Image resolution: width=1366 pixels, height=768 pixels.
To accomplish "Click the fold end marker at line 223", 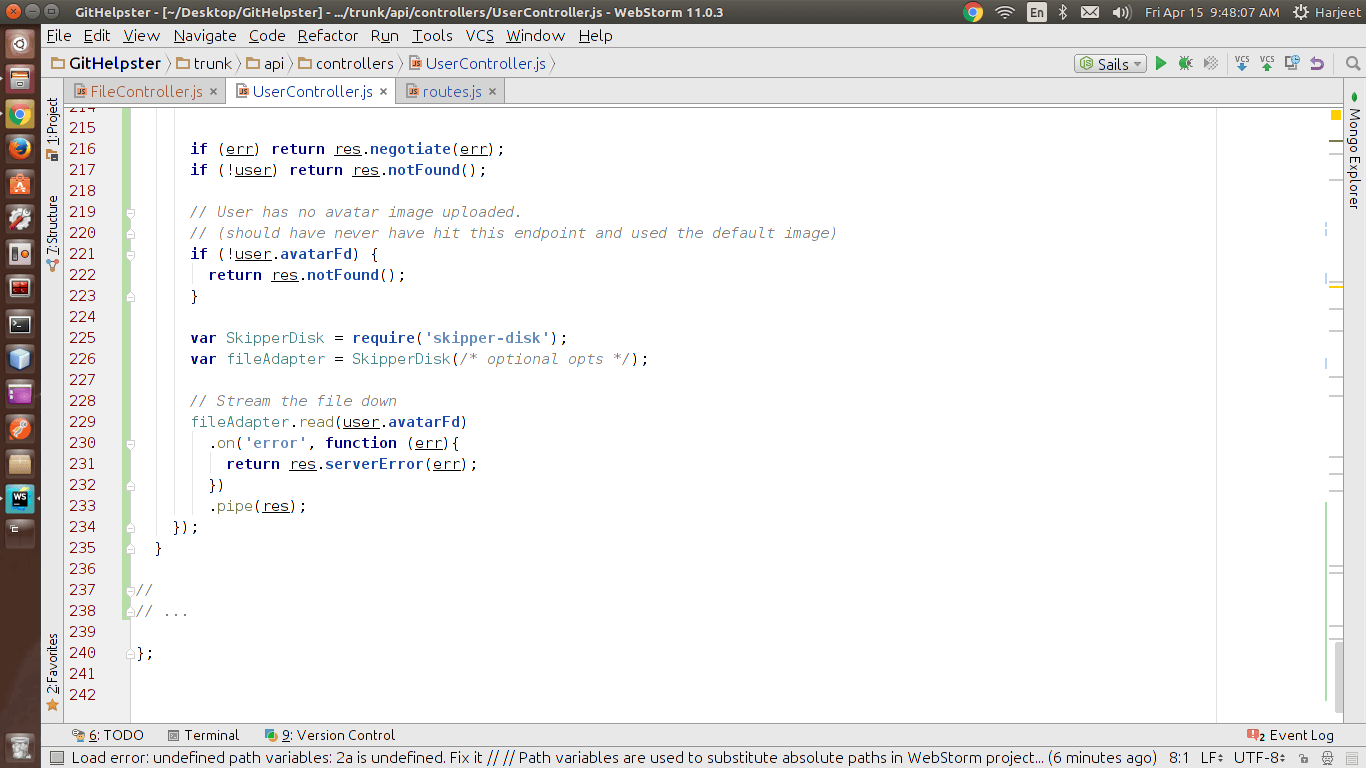I will (x=131, y=296).
